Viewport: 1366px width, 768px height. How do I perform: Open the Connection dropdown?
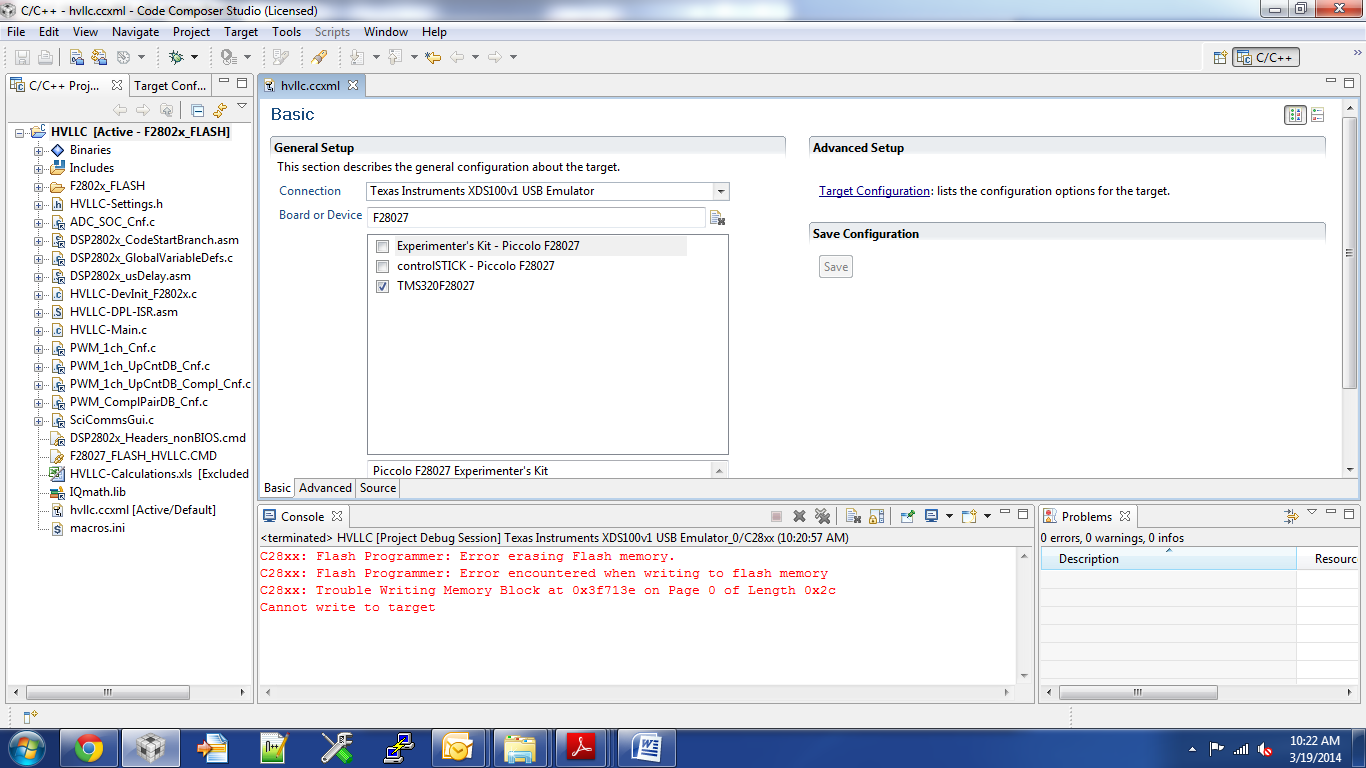click(720, 191)
